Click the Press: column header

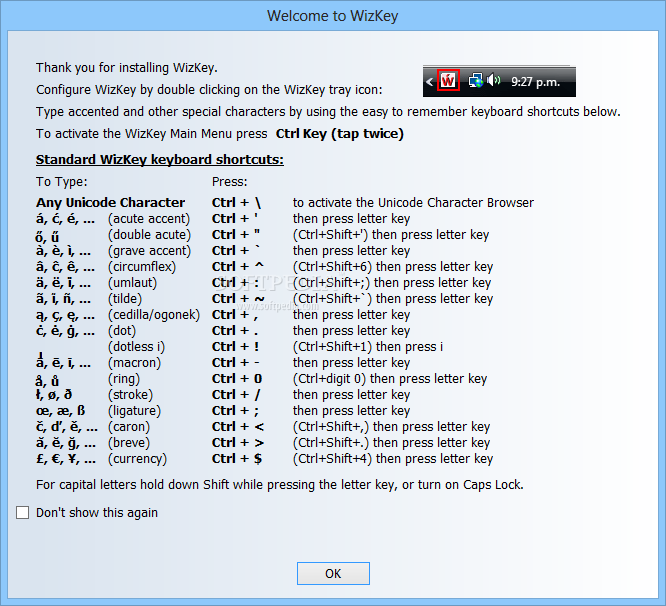pos(230,182)
